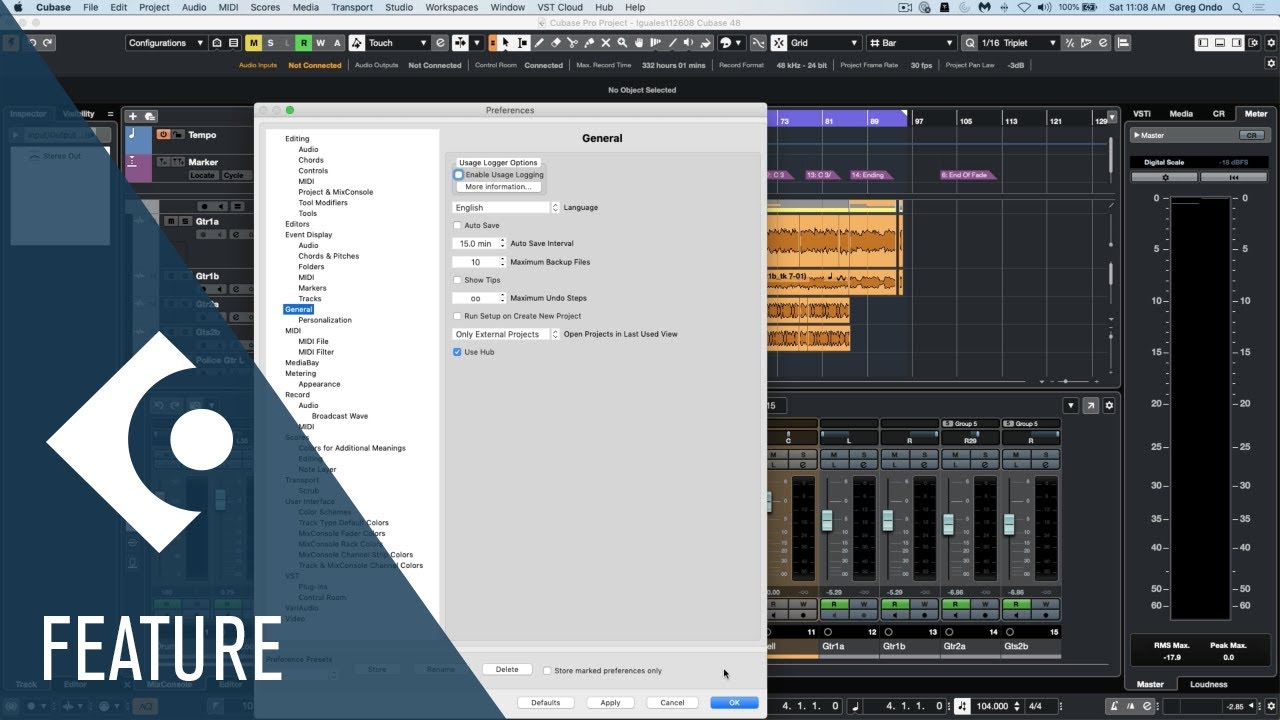Click the Delete preset button
1280x720 pixels.
(507, 670)
